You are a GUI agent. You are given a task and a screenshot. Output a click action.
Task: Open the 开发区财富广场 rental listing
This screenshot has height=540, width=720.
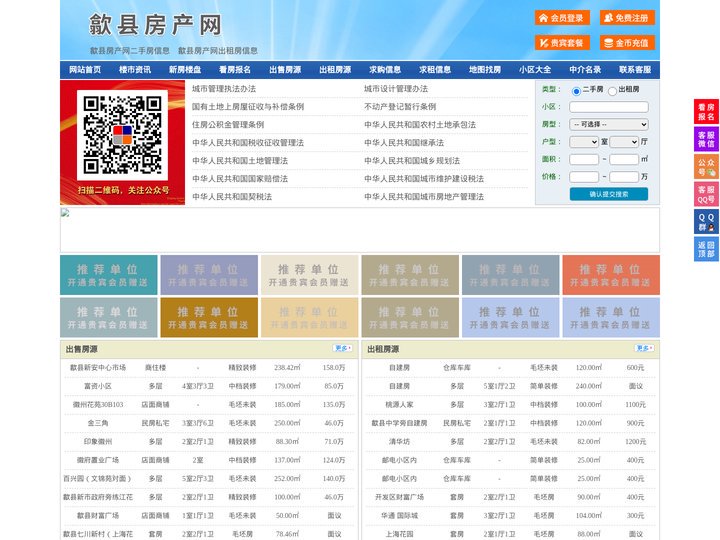click(399, 497)
